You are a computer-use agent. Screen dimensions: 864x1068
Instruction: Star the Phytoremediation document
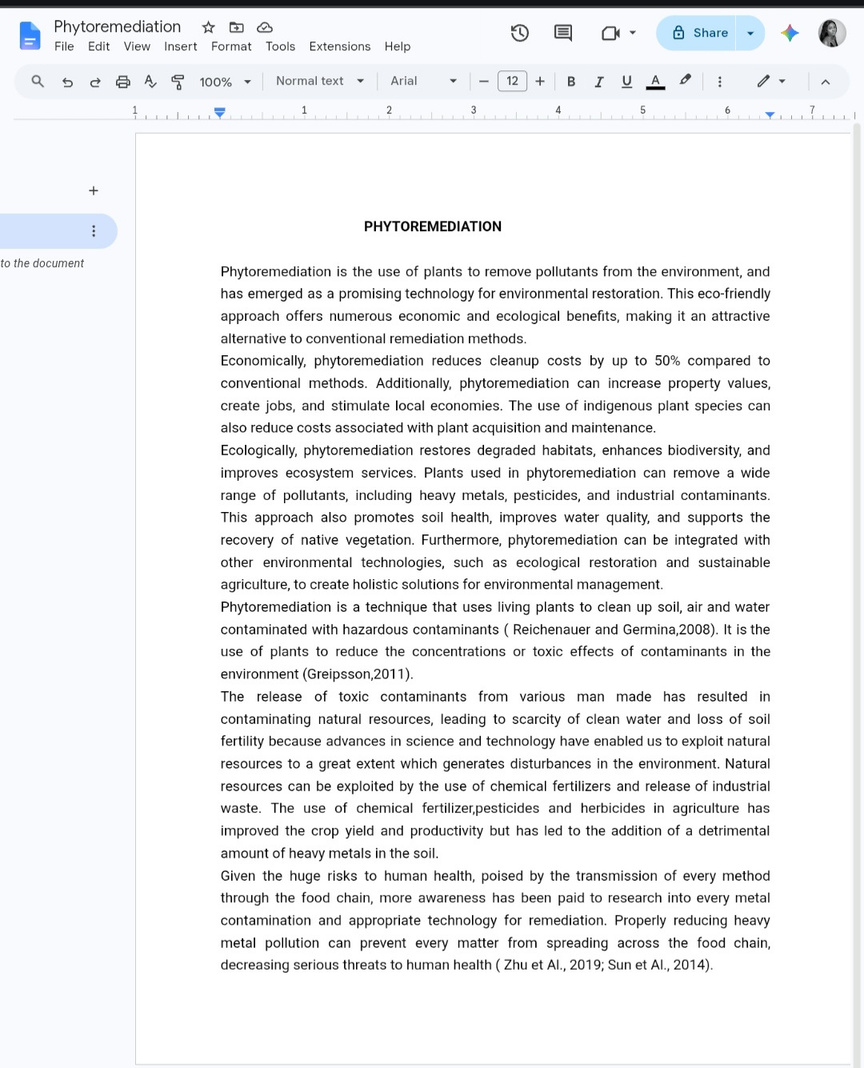point(209,27)
